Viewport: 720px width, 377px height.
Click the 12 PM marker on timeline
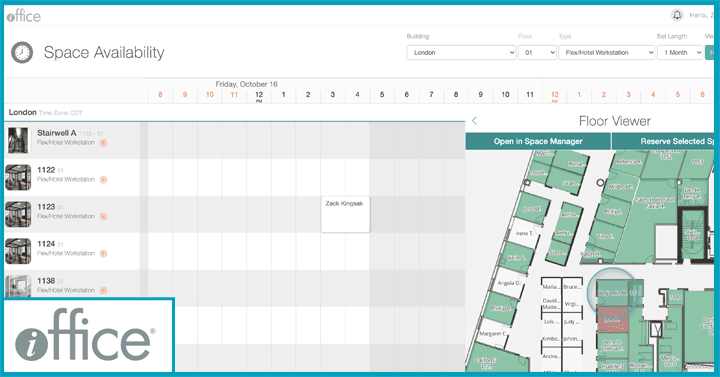click(259, 96)
